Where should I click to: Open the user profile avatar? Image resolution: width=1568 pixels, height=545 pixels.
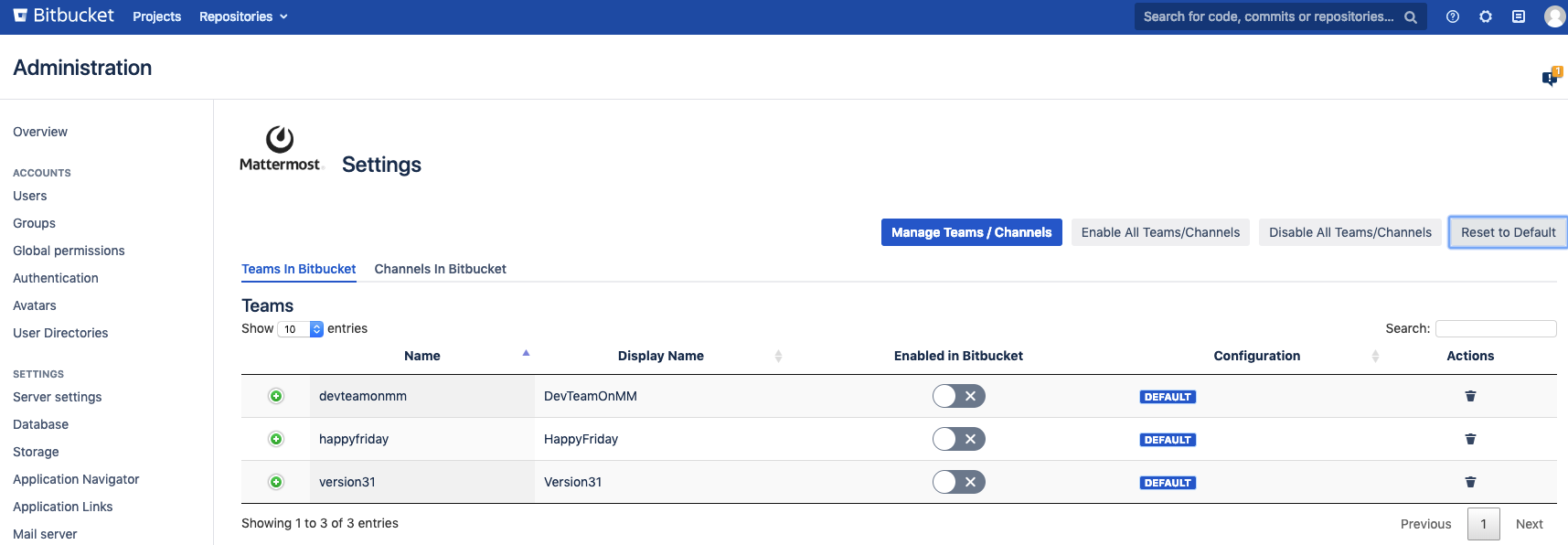pyautogui.click(x=1554, y=16)
